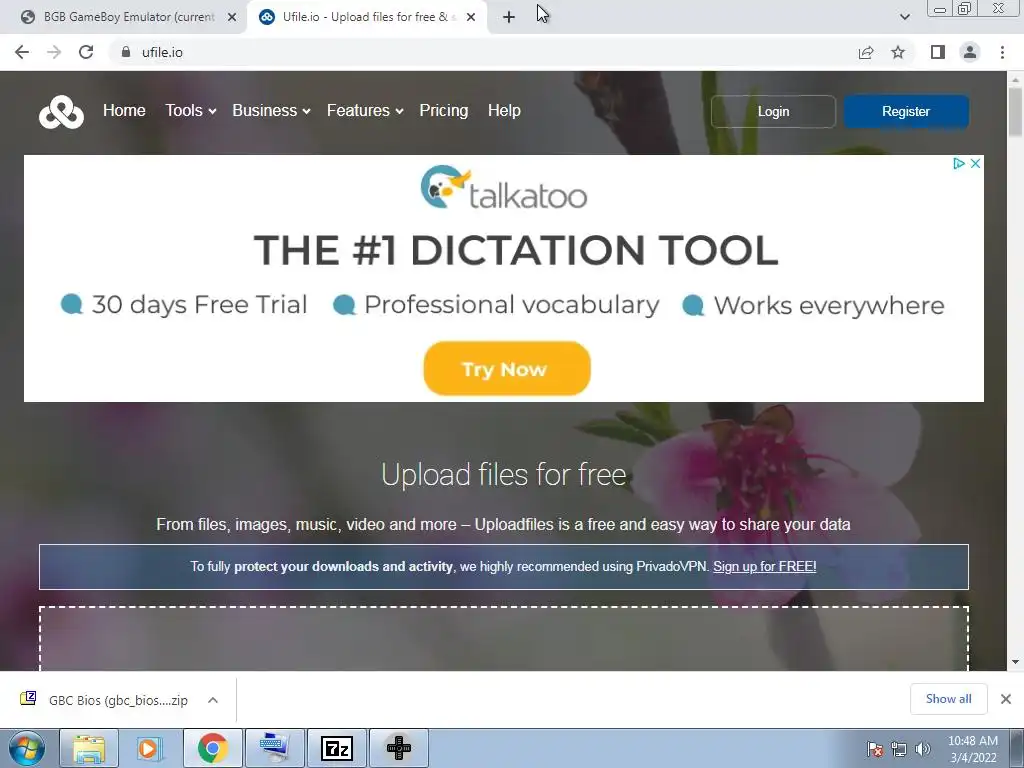
Task: Click the 'Upload files for free' heading
Action: click(504, 475)
